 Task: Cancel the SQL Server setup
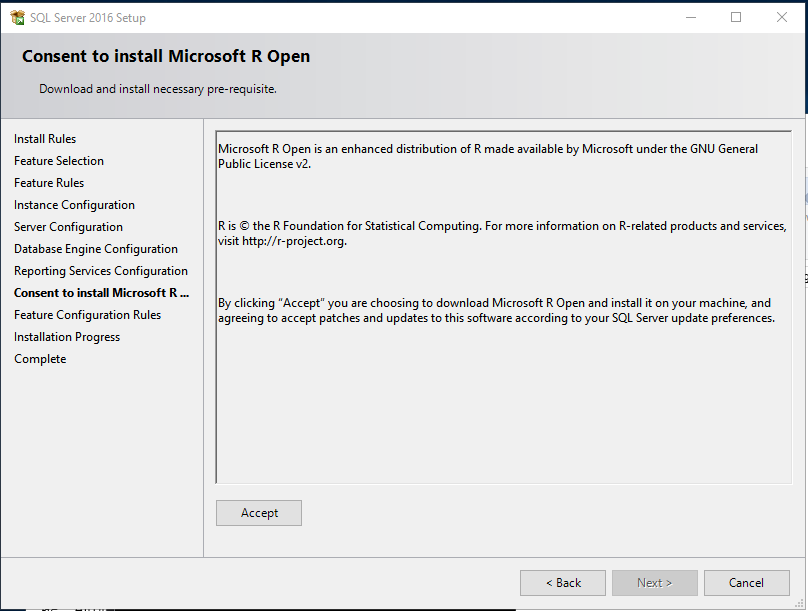coord(747,582)
